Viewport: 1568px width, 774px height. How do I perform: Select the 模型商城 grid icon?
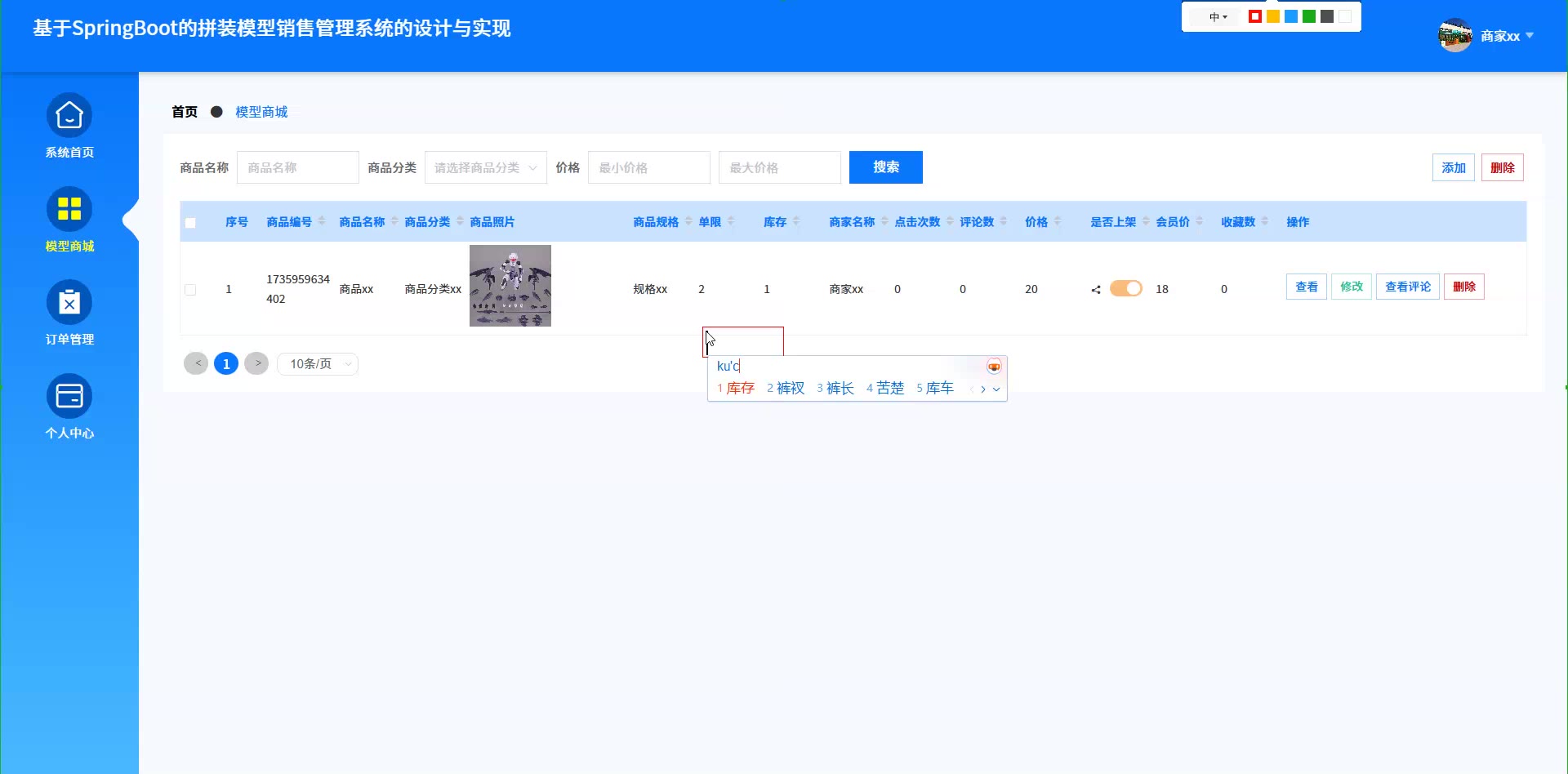[x=69, y=209]
